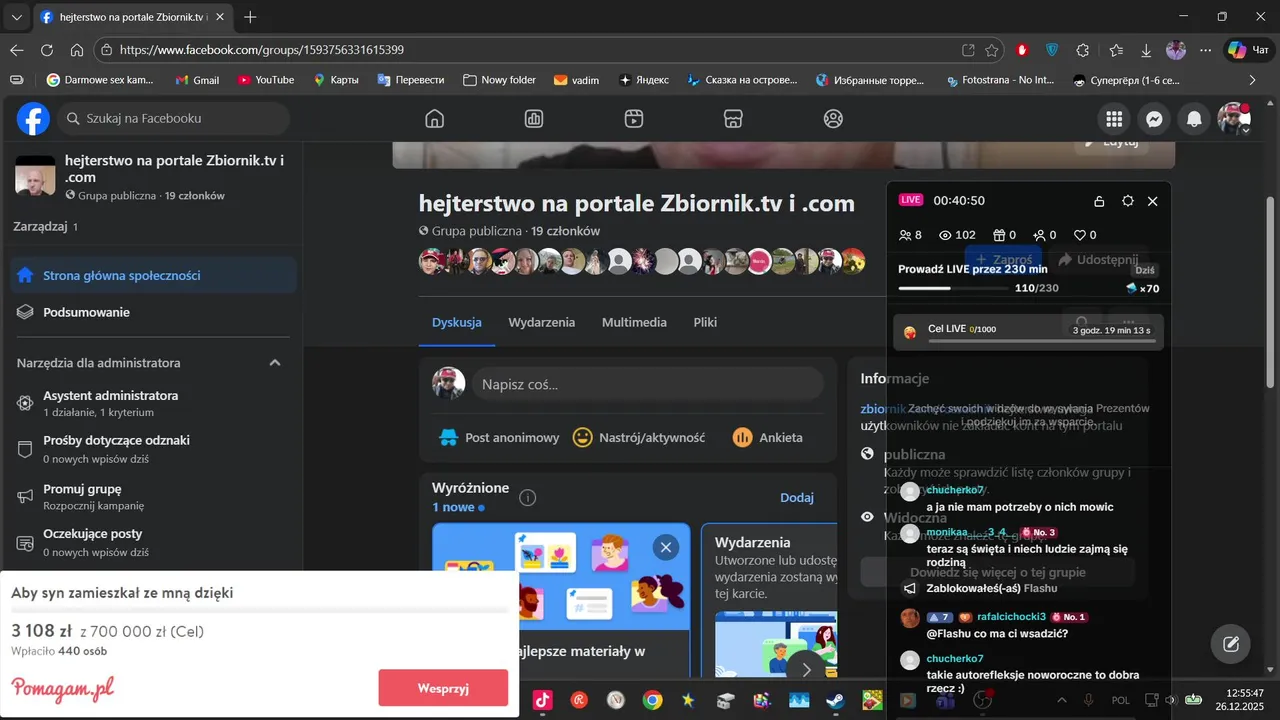Open Facebook notifications bell
Screen dimensions: 1280x720
1194,119
